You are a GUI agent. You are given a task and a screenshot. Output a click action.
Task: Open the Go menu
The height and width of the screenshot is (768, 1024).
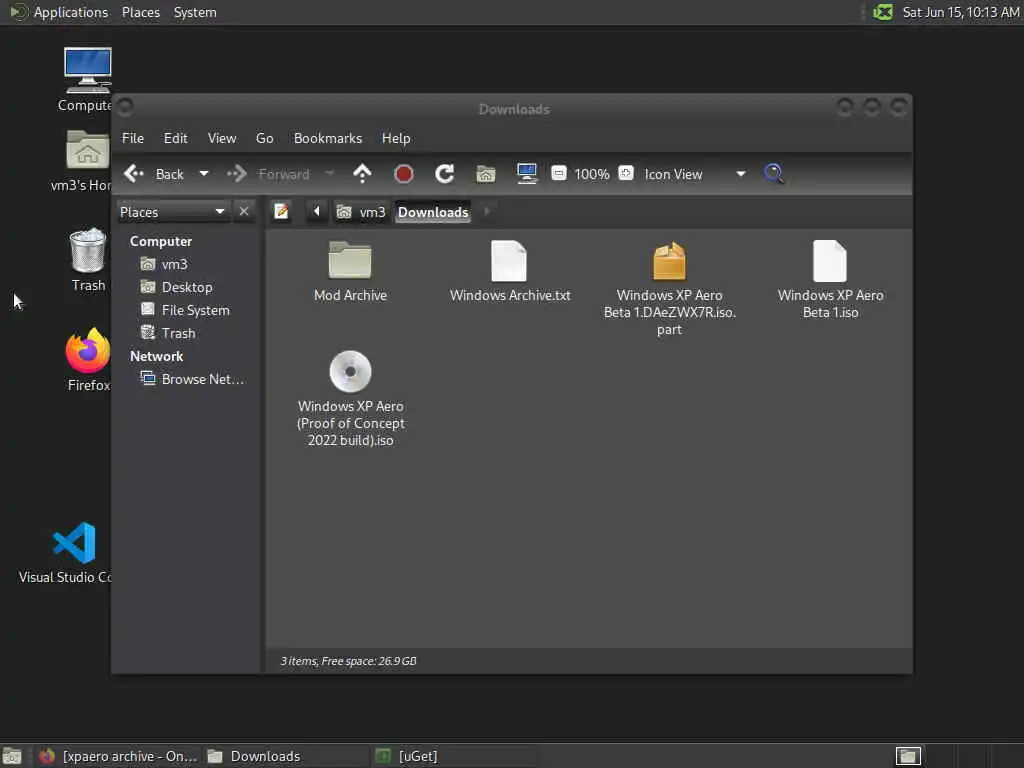[264, 138]
